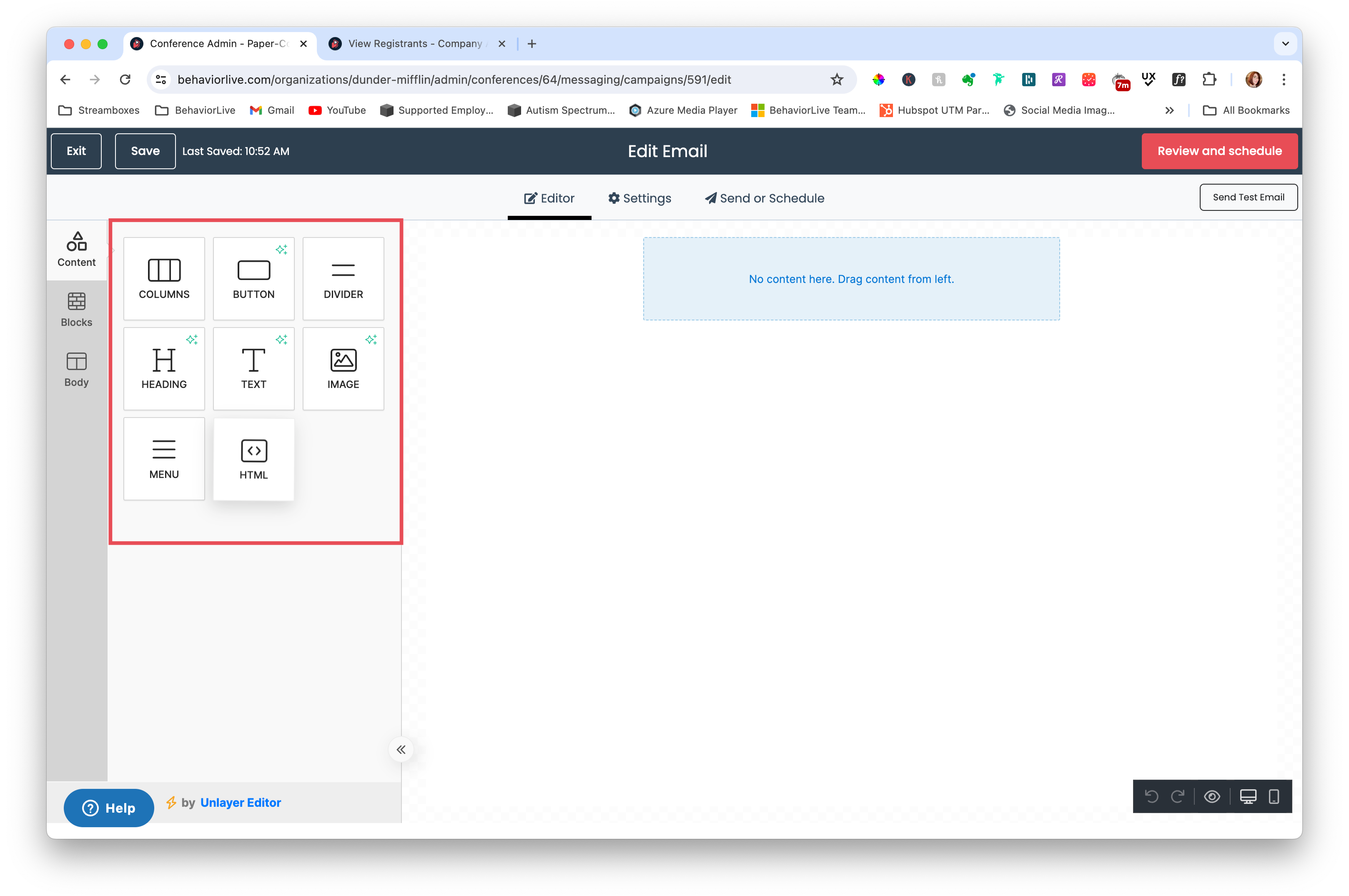Open the Azure Media Player bookmark
Image resolution: width=1349 pixels, height=896 pixels.
pos(683,110)
